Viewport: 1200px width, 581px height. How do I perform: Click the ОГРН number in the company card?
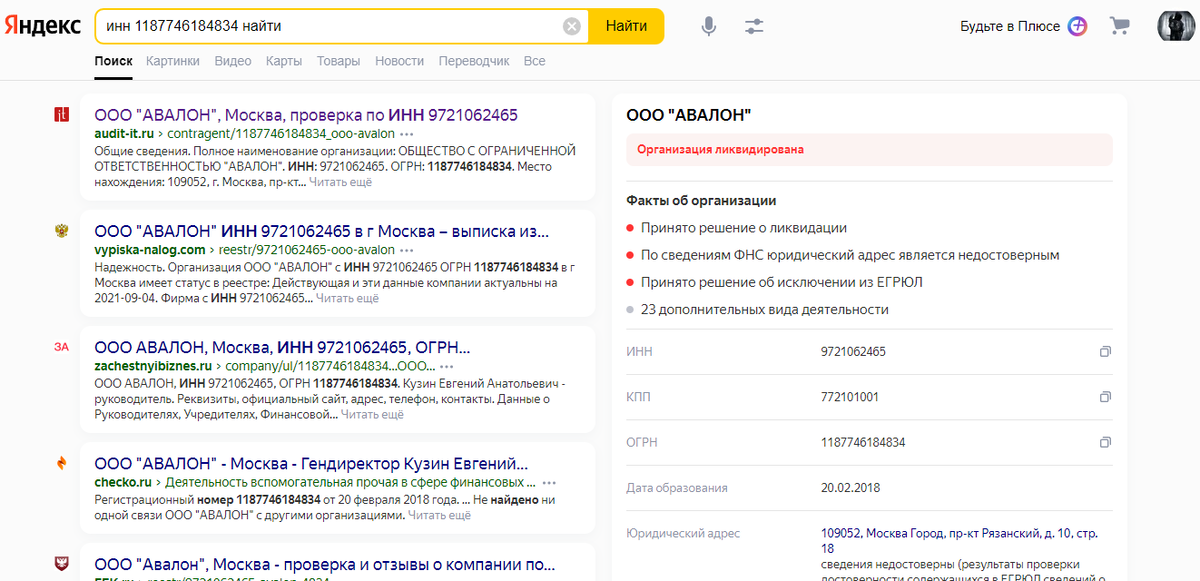click(863, 442)
